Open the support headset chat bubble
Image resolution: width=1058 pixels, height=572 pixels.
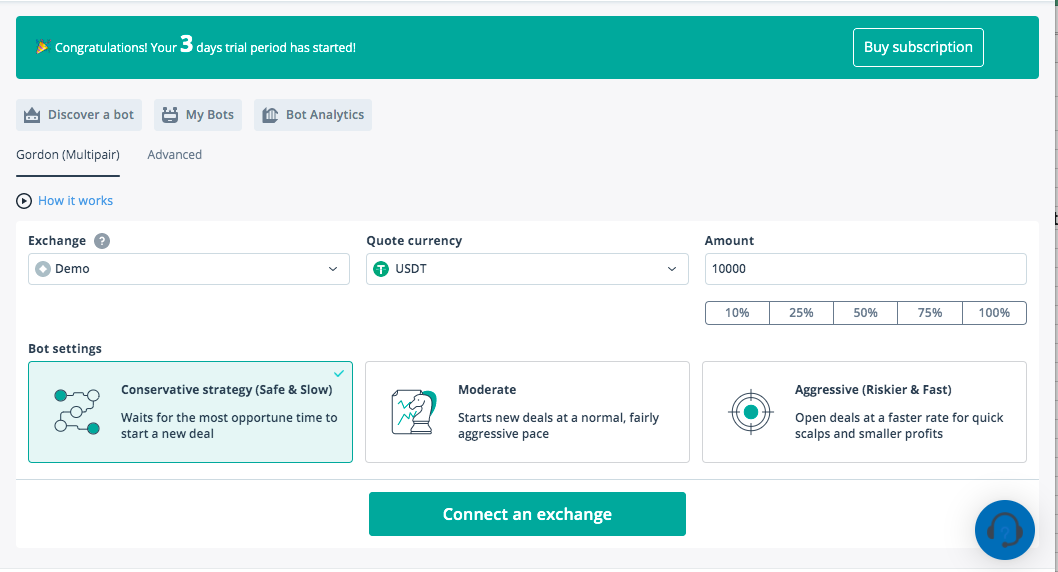1005,530
